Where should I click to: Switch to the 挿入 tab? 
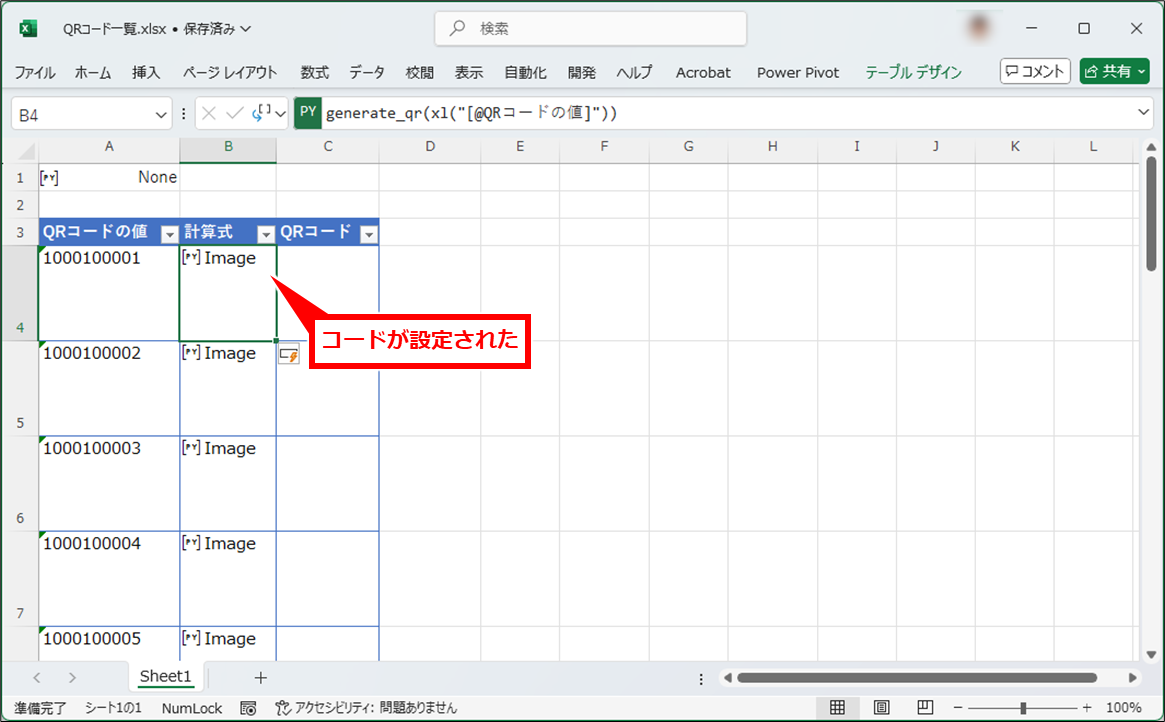pos(146,73)
